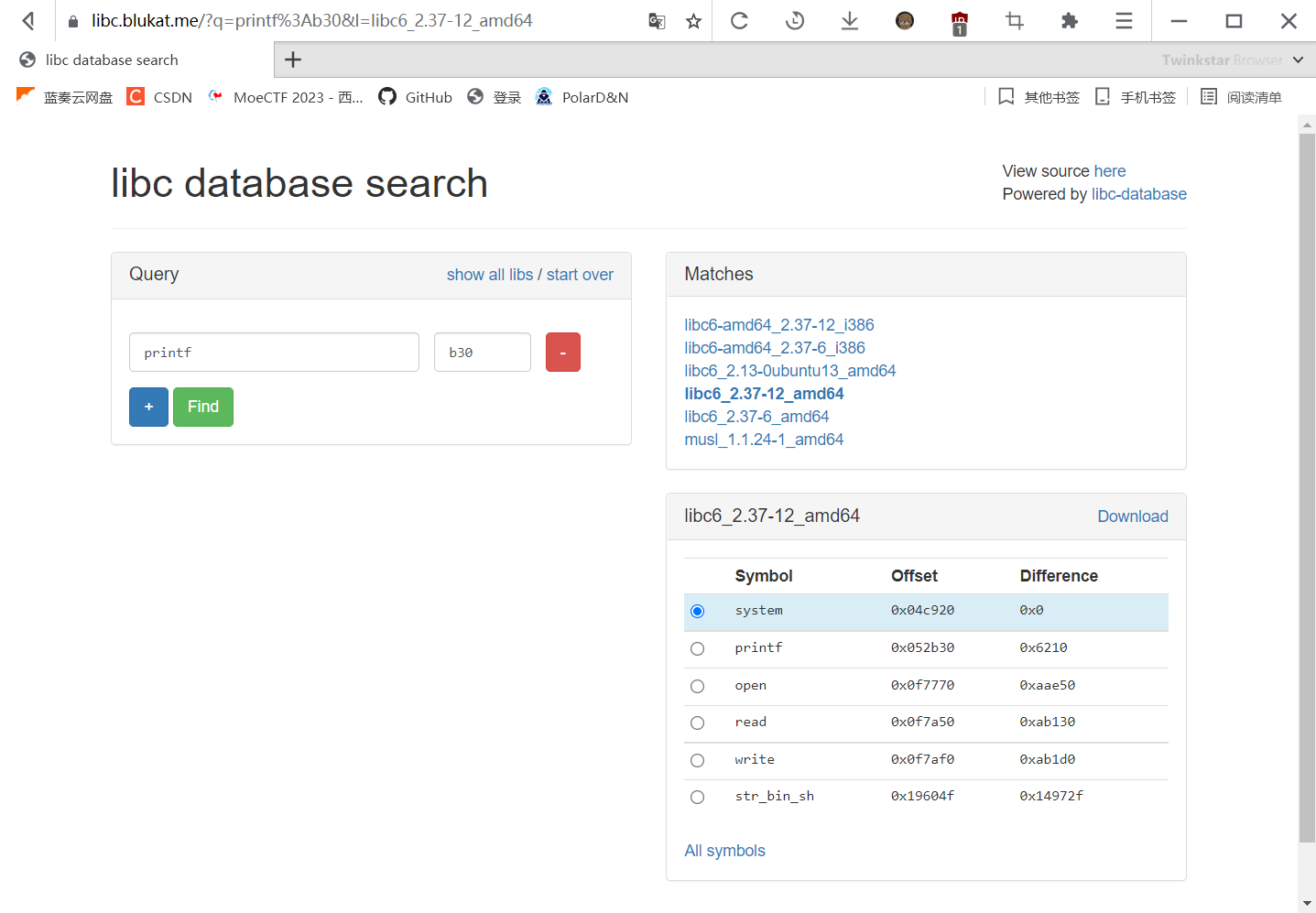The height and width of the screenshot is (913, 1316).
Task: Open the downloads arrow icon
Action: tap(849, 21)
